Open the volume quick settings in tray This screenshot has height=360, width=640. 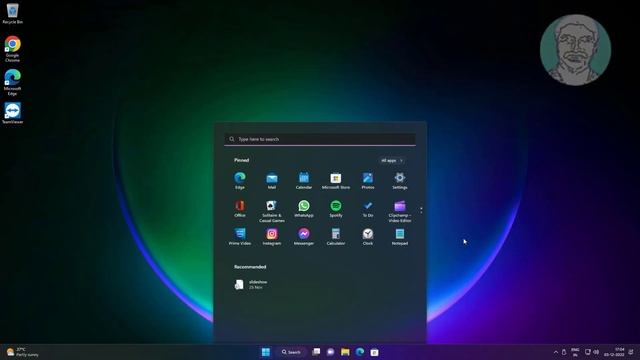click(596, 352)
